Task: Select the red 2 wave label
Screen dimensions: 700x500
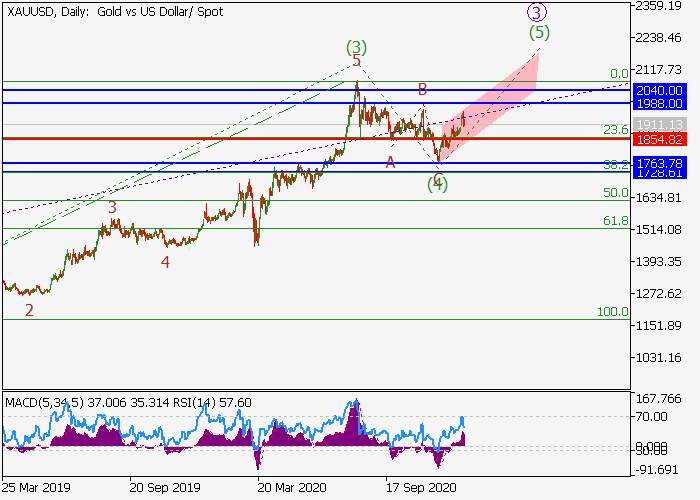Action: coord(29,310)
